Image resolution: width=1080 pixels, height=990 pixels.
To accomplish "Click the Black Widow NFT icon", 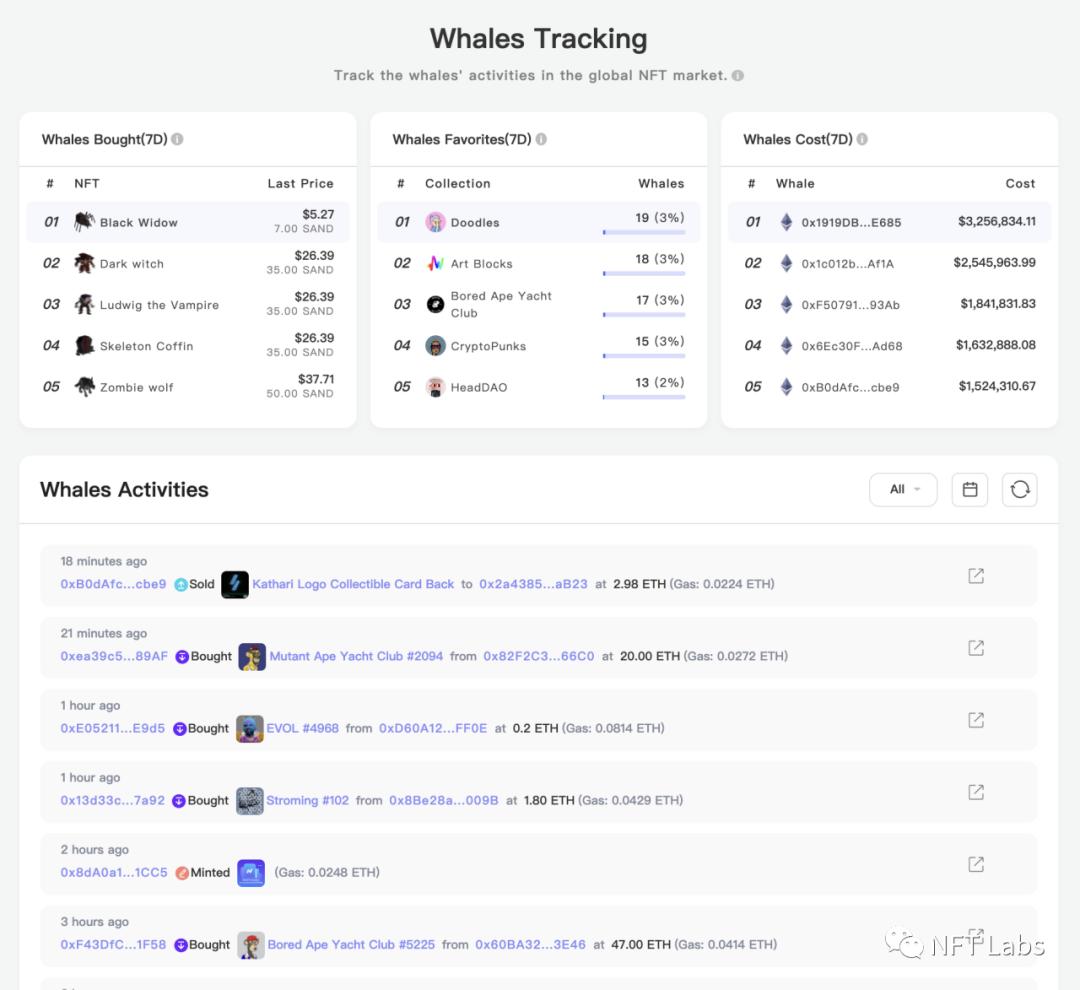I will click(85, 222).
